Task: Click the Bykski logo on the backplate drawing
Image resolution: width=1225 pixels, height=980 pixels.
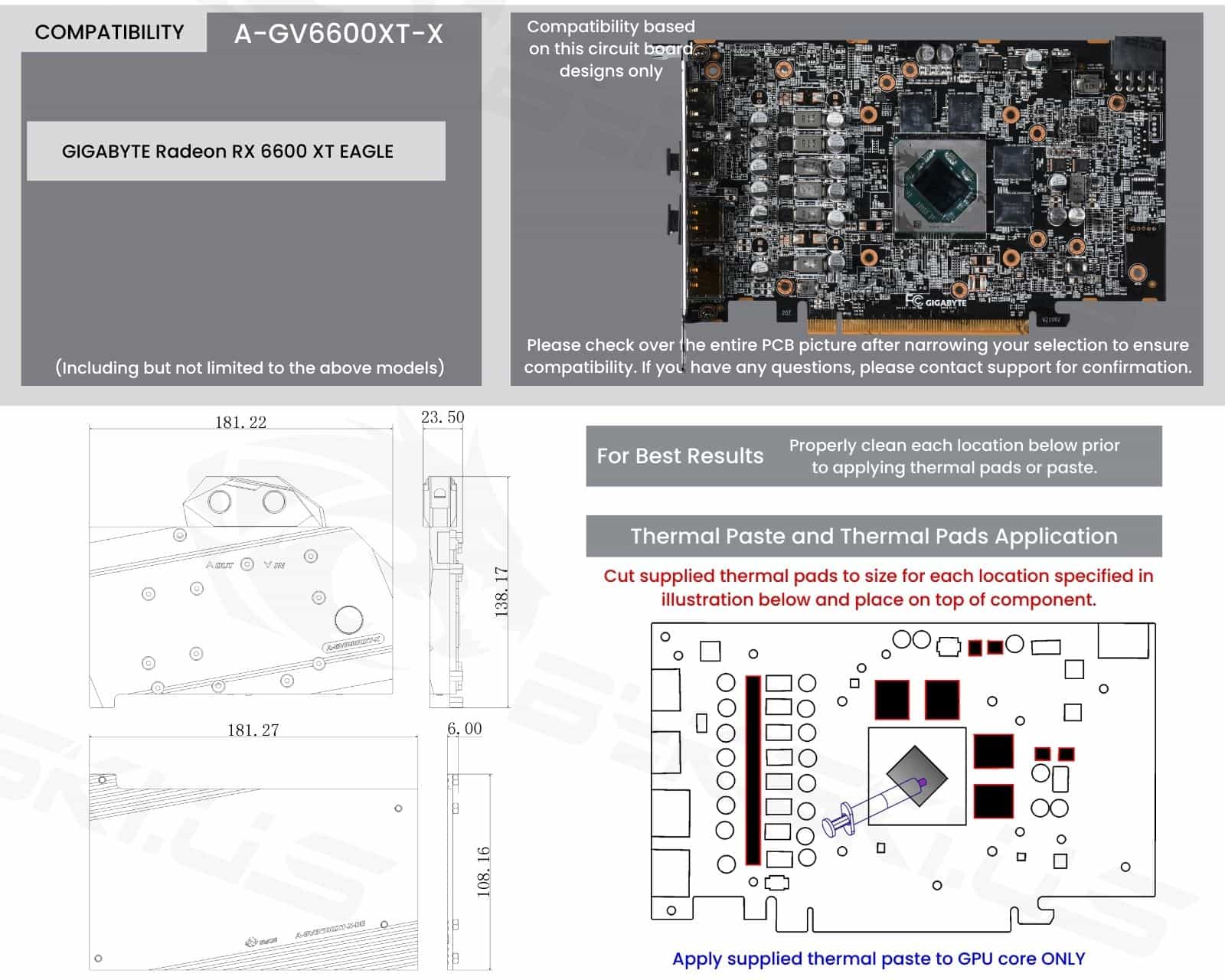Action: pos(262,941)
